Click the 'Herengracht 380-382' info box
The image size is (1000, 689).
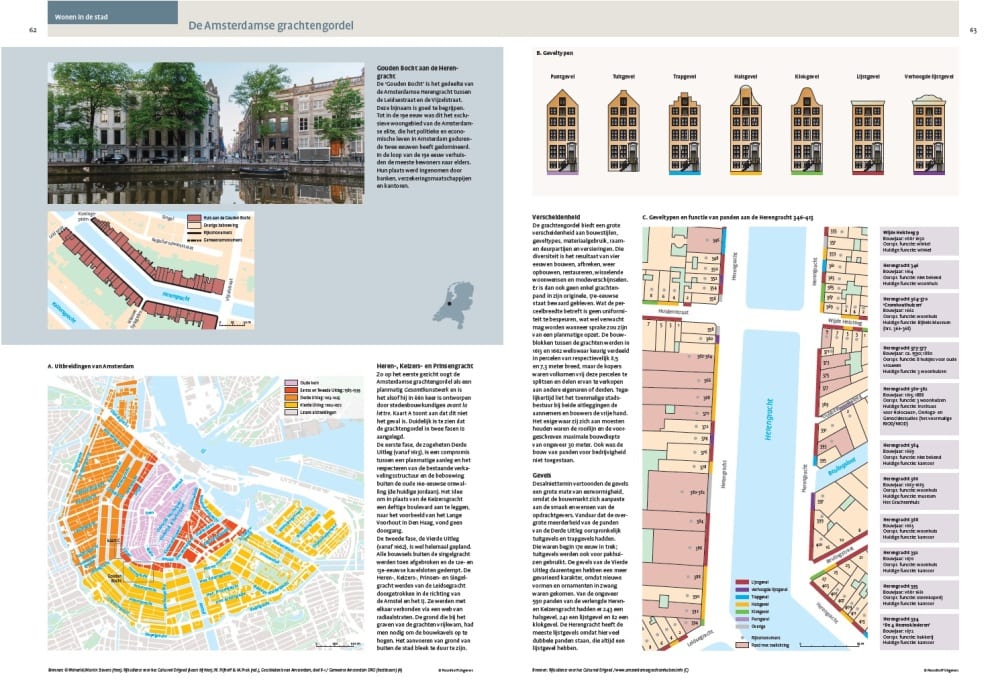(919, 408)
